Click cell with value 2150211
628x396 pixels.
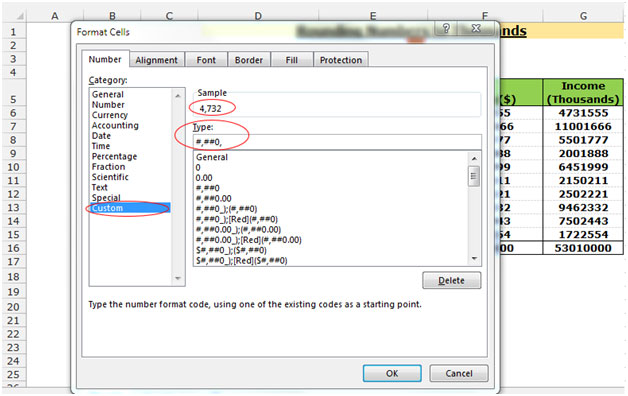pyautogui.click(x=583, y=181)
